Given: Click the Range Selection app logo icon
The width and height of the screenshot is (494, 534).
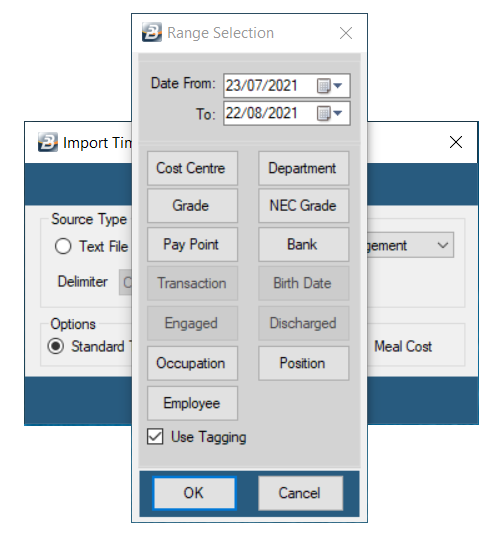Looking at the screenshot, I should pyautogui.click(x=152, y=32).
